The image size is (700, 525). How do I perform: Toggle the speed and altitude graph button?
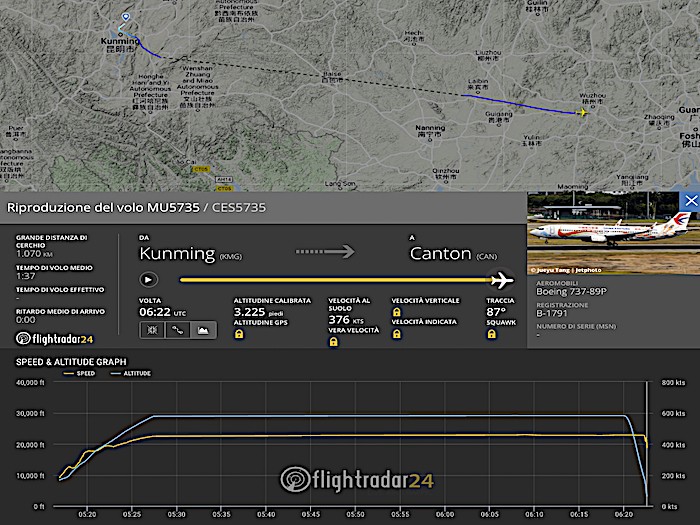203,330
